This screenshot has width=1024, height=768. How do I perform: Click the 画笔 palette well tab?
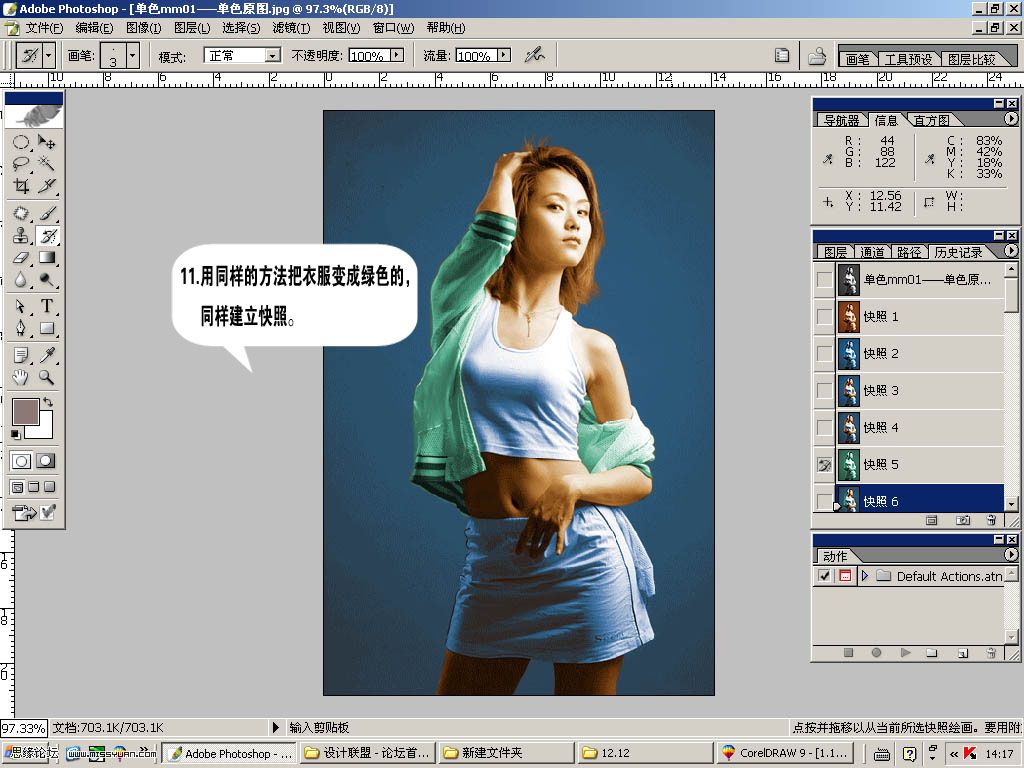[857, 59]
